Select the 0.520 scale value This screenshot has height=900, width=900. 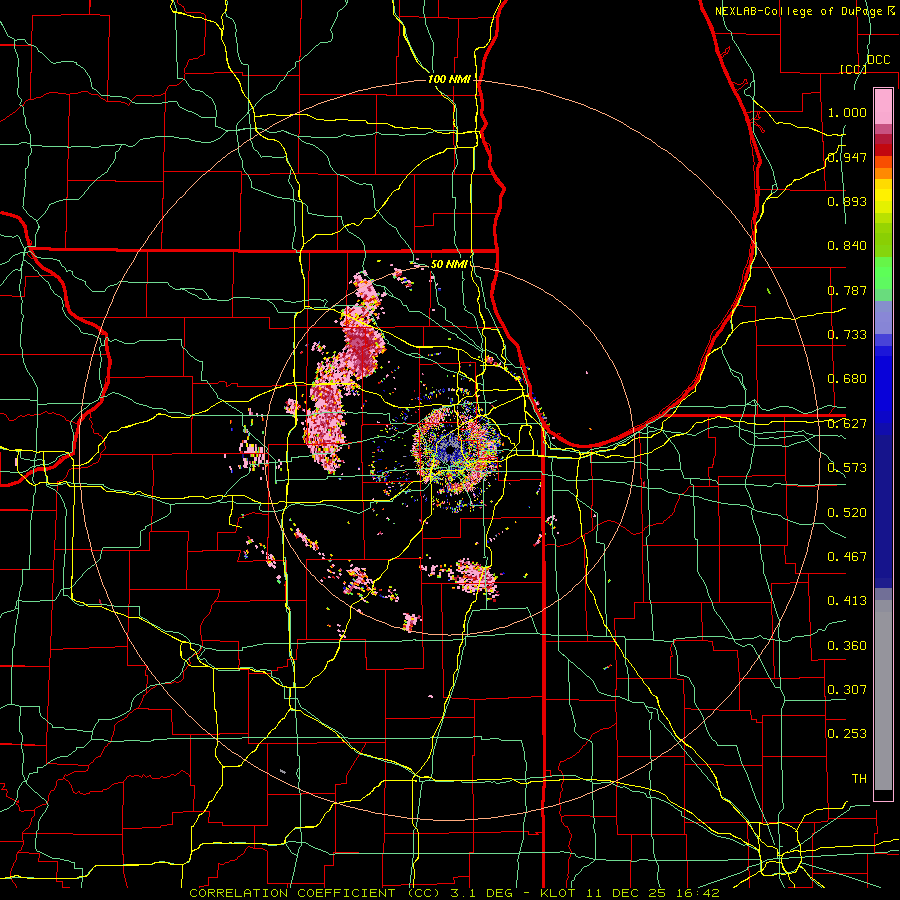click(x=847, y=513)
